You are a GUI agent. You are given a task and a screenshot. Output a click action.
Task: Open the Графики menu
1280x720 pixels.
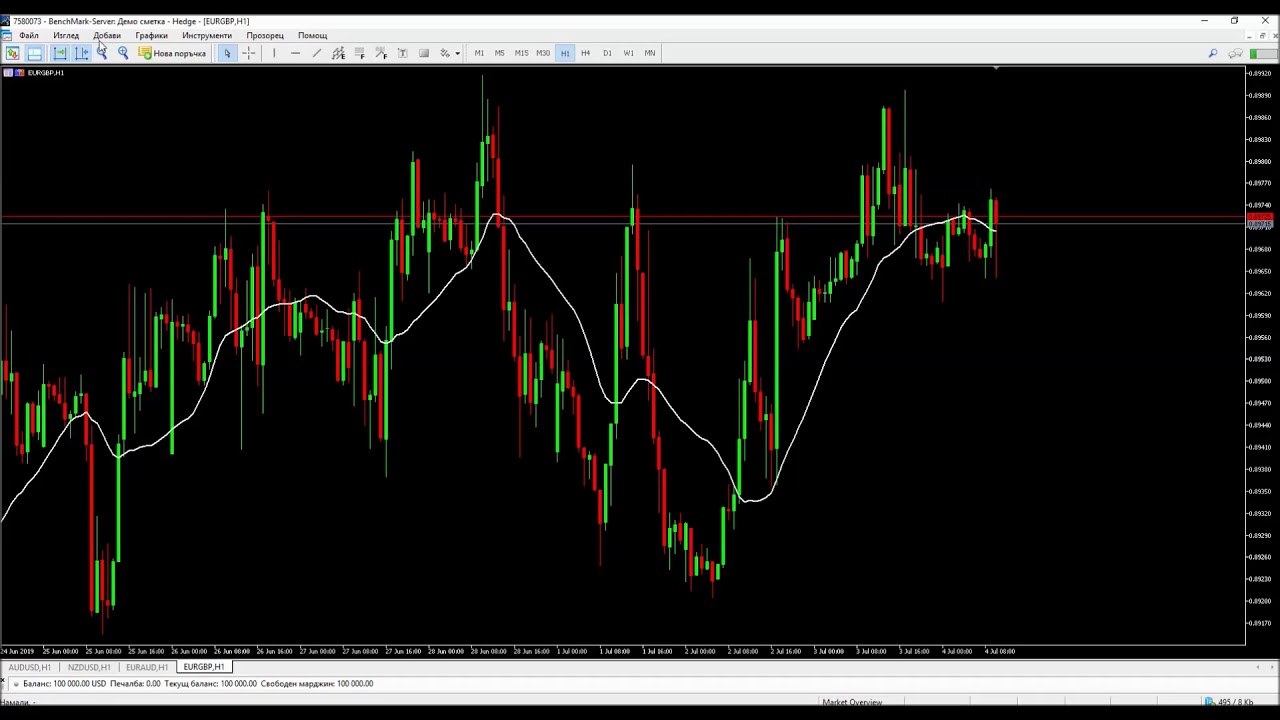click(152, 36)
